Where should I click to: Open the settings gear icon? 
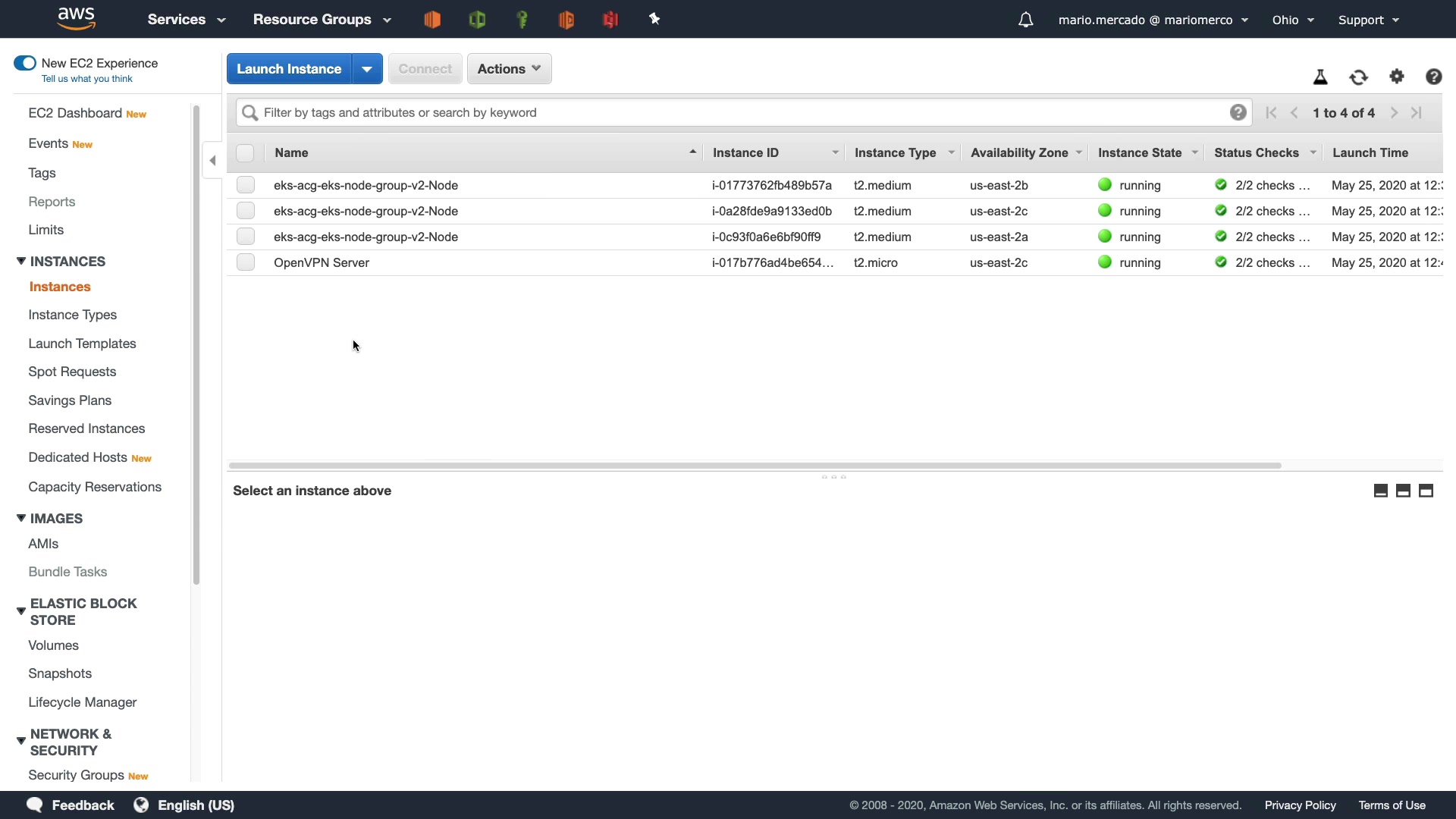1397,77
